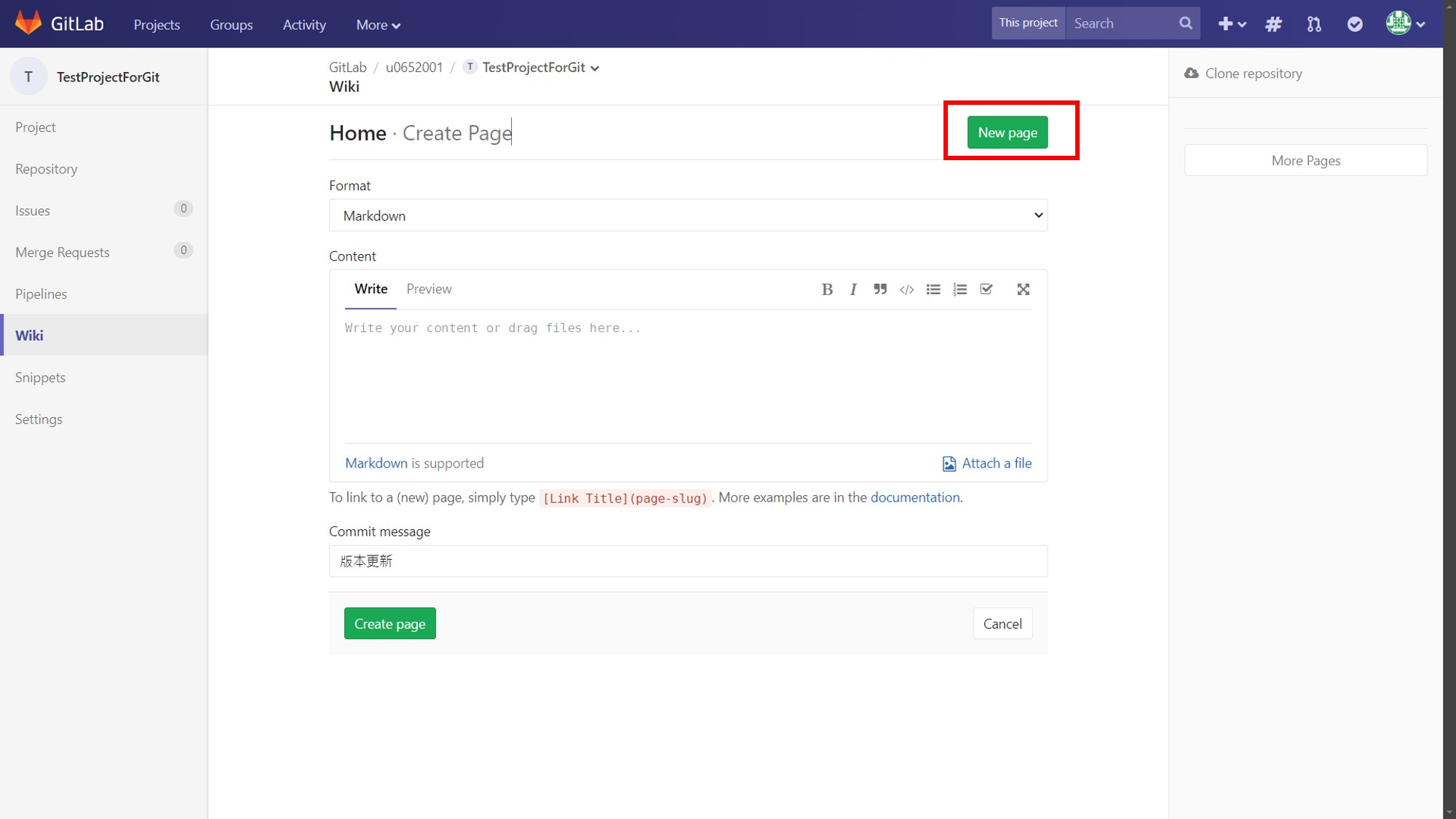The image size is (1456, 819).
Task: Apply italic formatting icon
Action: 853,289
